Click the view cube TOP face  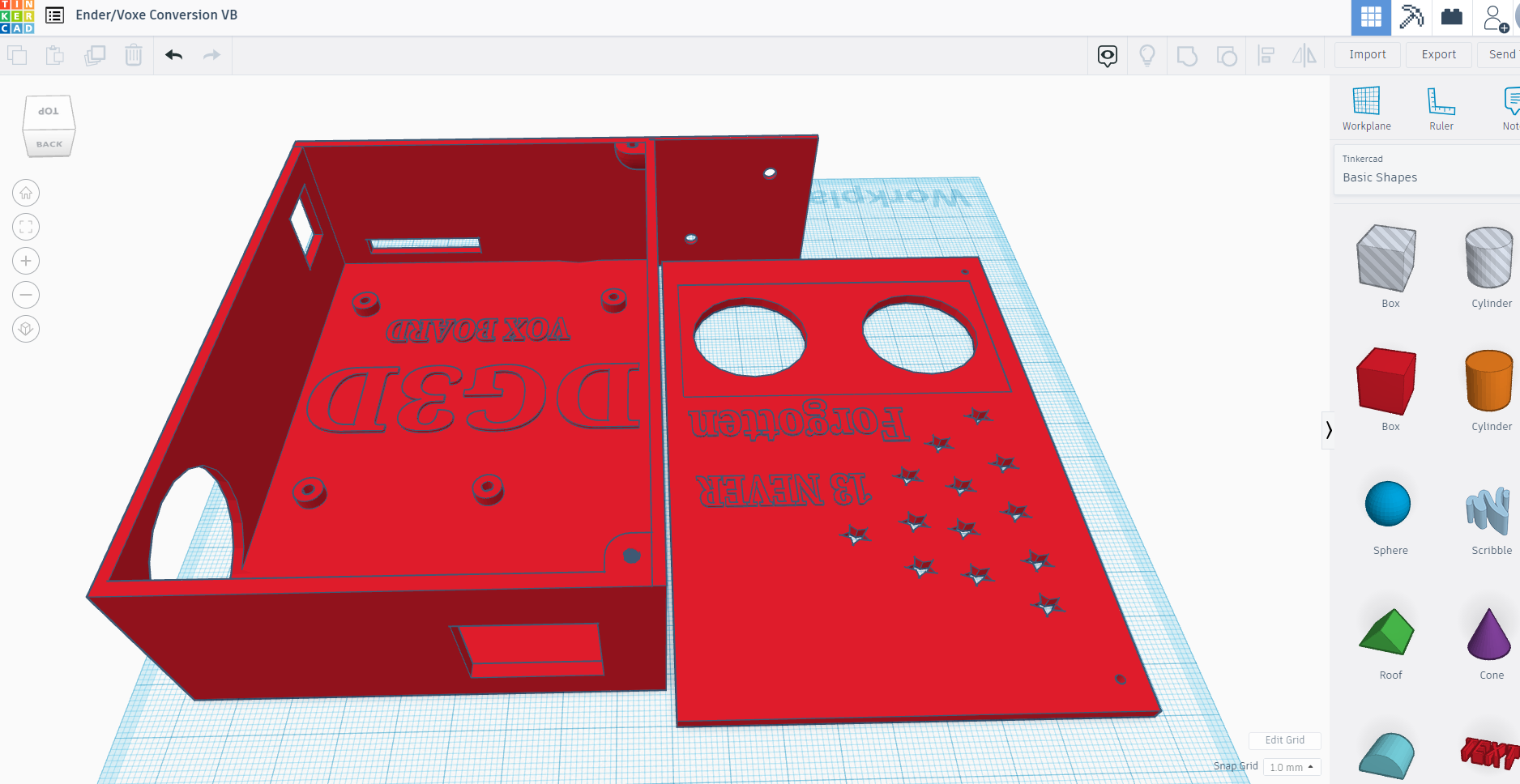49,112
